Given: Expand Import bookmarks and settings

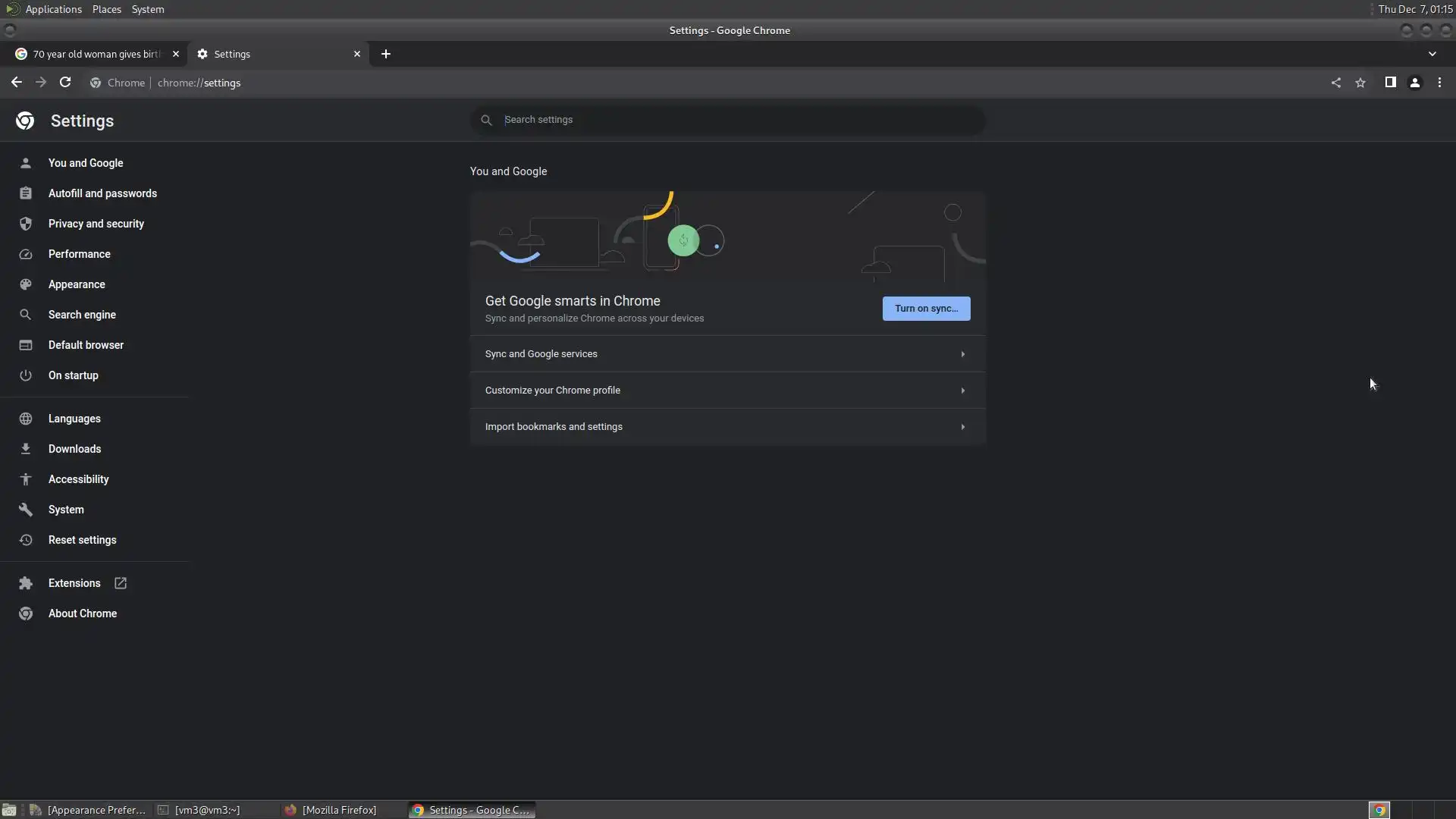Looking at the screenshot, I should (726, 427).
